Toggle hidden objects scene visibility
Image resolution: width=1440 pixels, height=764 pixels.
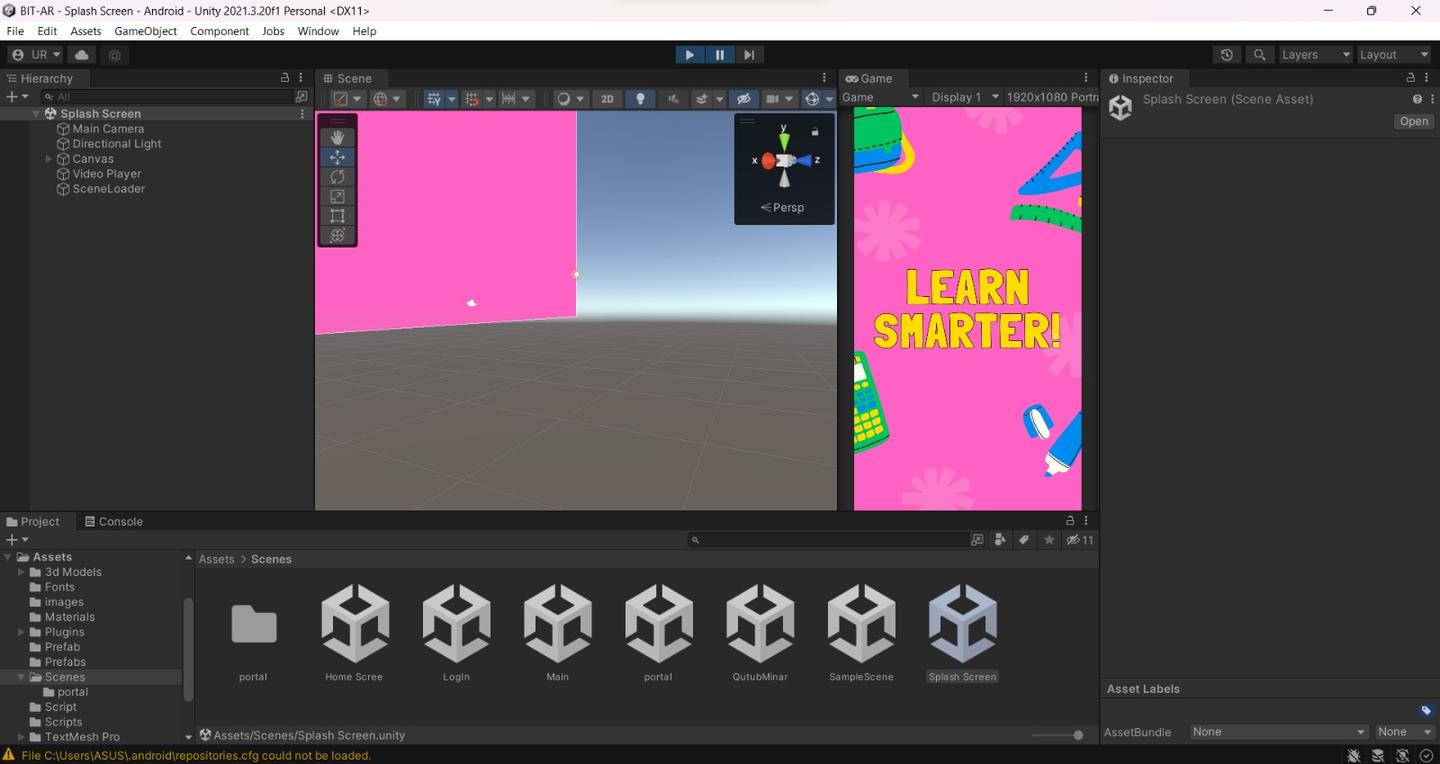click(x=743, y=98)
